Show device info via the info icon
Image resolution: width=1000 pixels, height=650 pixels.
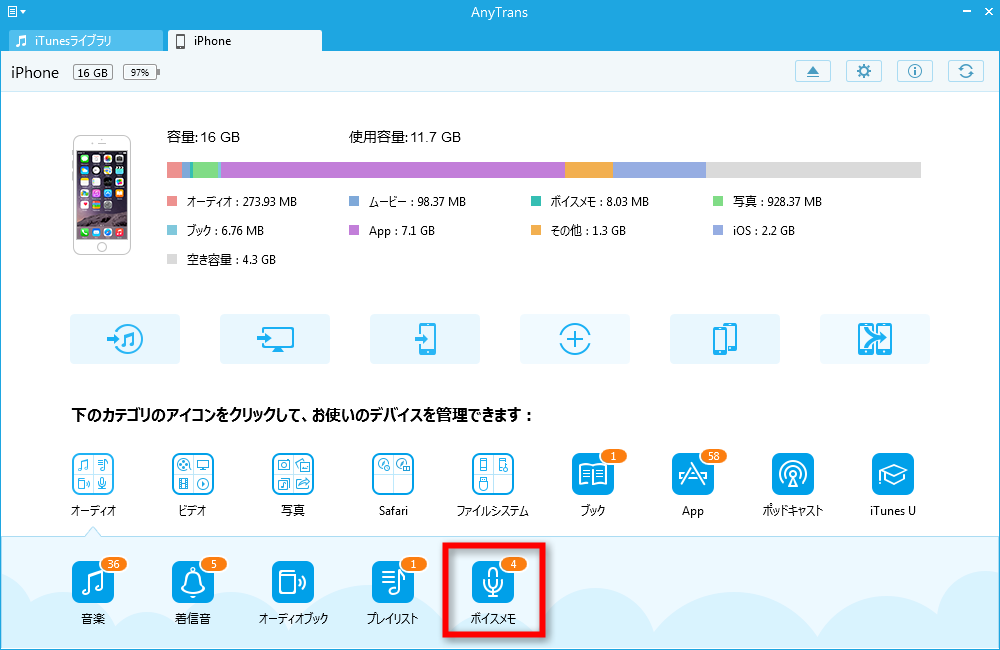pyautogui.click(x=915, y=71)
